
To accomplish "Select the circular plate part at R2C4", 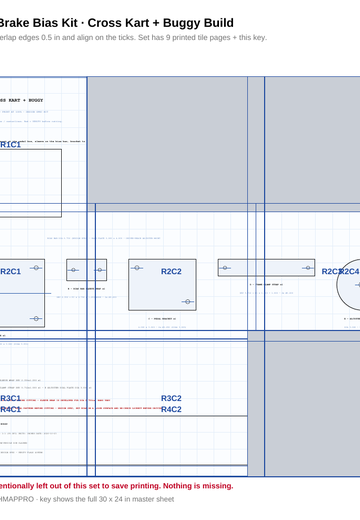I will [x=349, y=285].
